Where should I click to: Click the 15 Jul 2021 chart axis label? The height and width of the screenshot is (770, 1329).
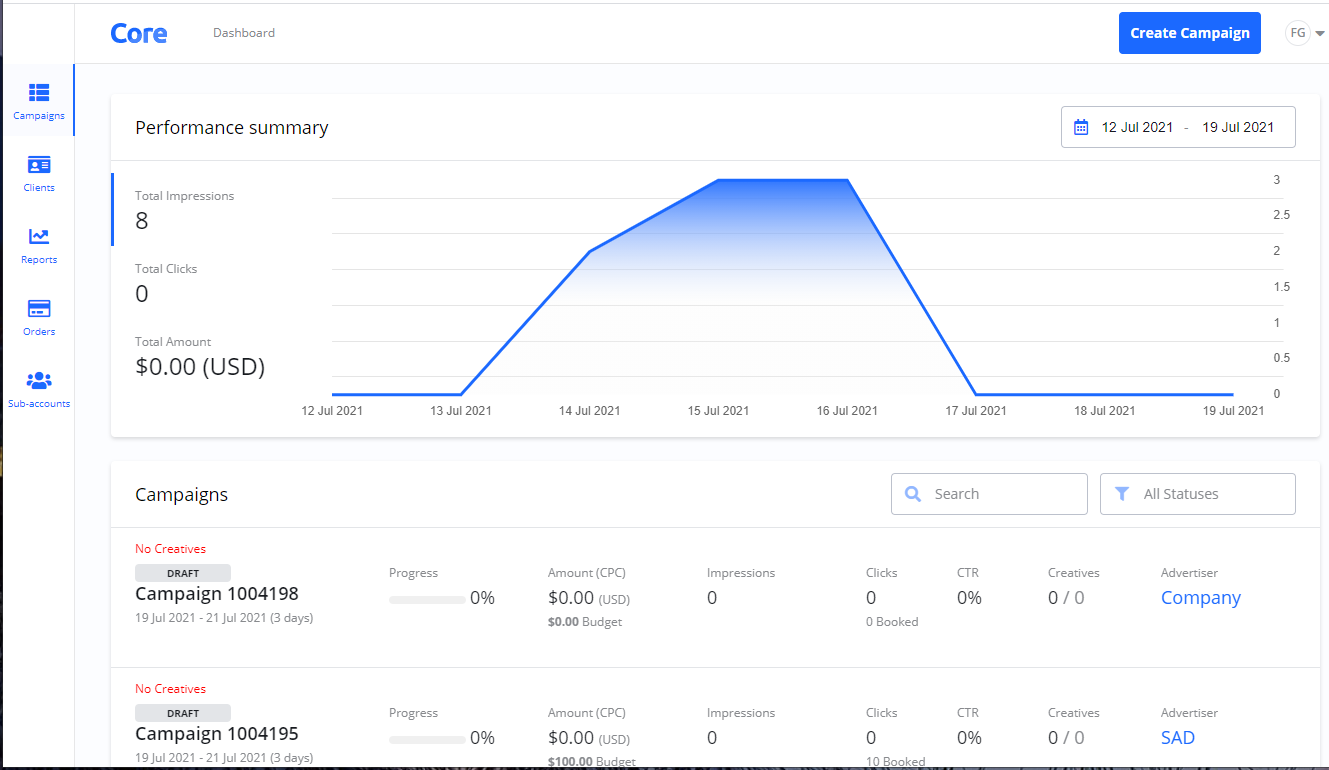718,411
